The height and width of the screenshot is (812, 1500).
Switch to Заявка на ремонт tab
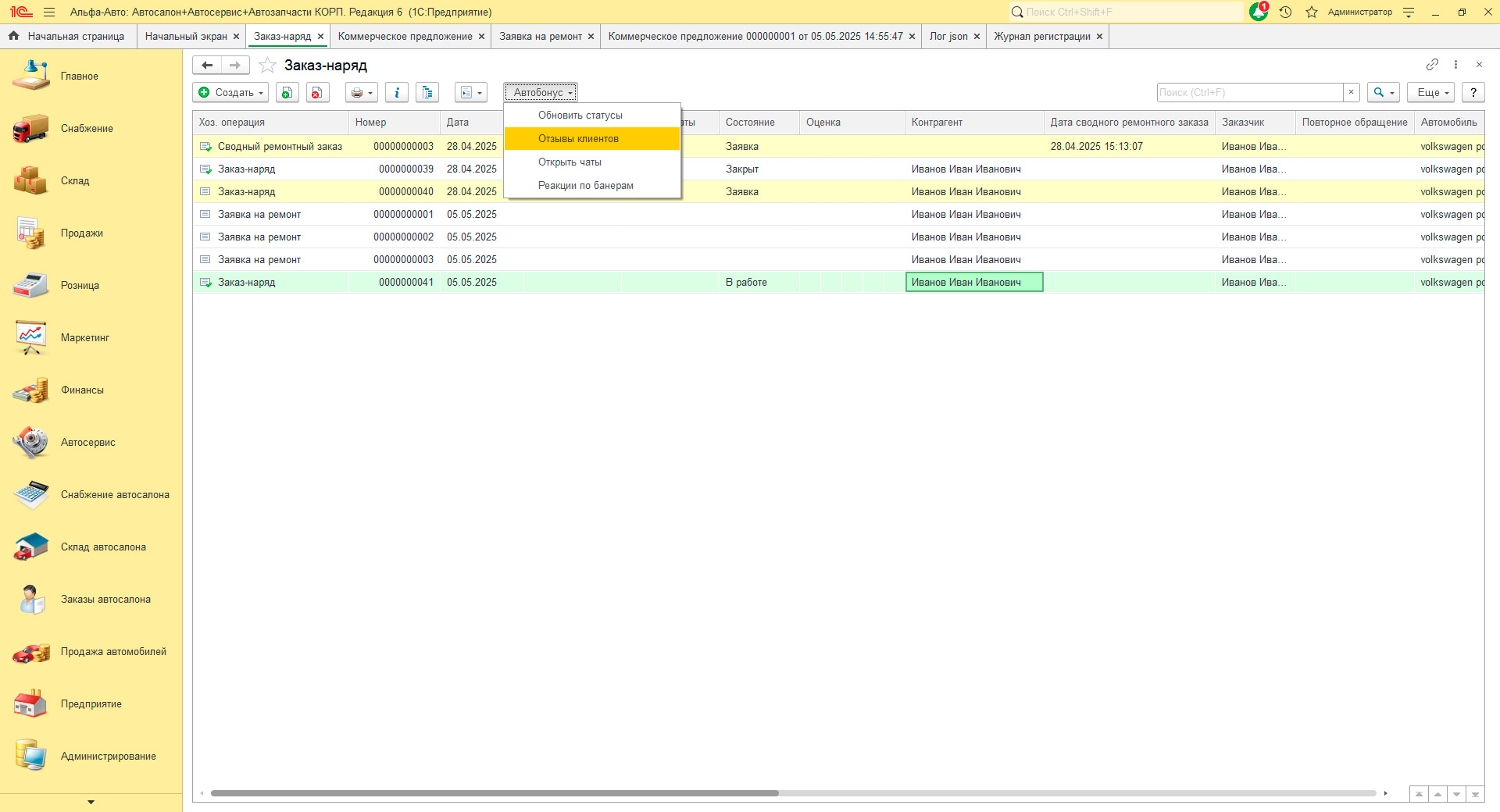(541, 36)
